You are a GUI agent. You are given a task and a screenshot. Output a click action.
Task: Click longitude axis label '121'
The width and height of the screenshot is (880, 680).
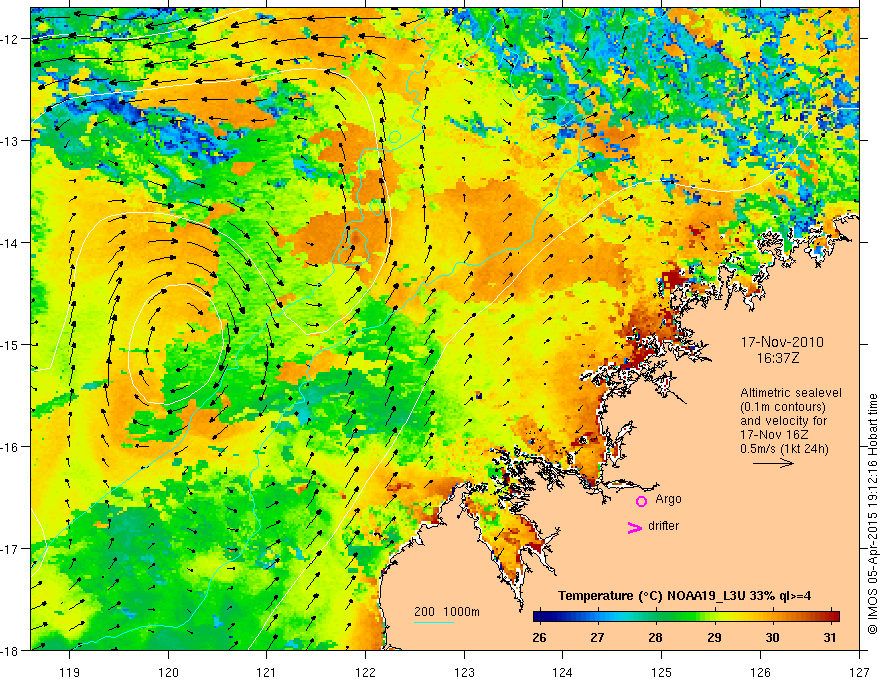[266, 672]
